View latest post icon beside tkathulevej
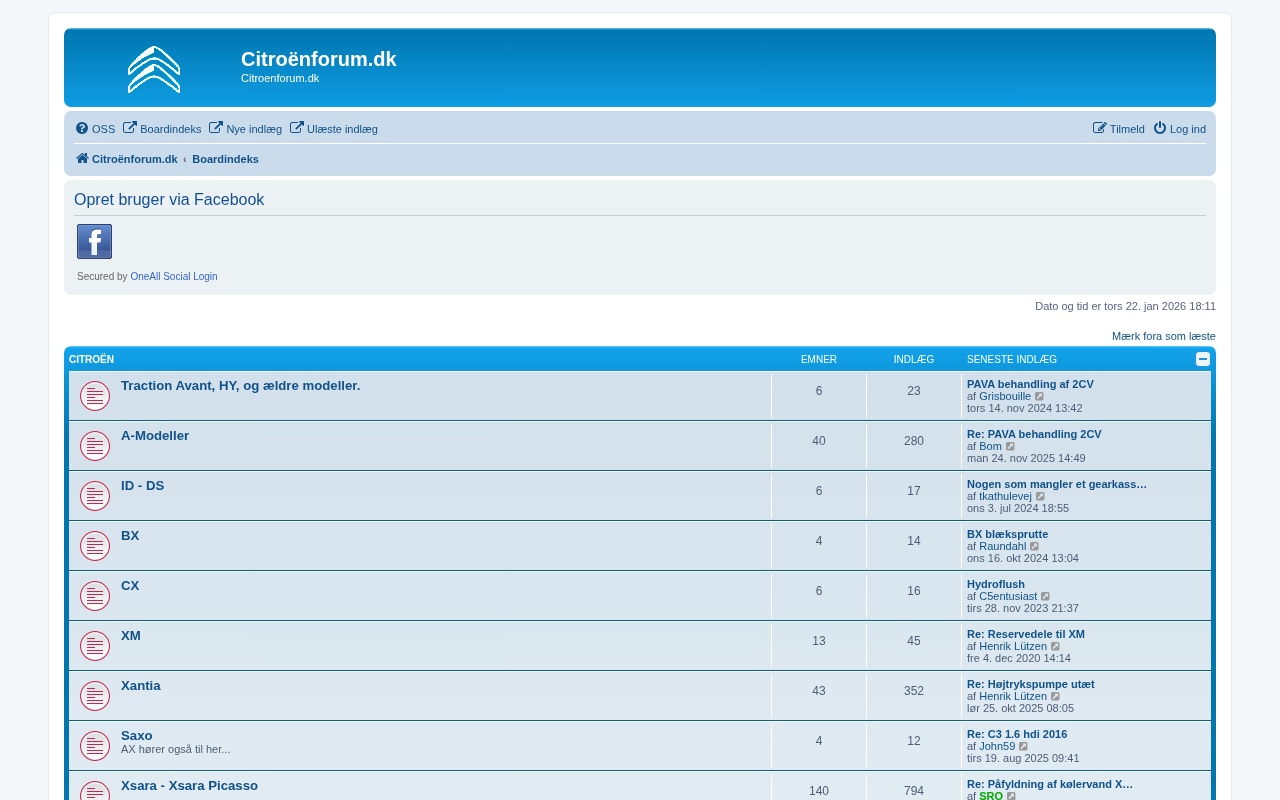 [1041, 497]
